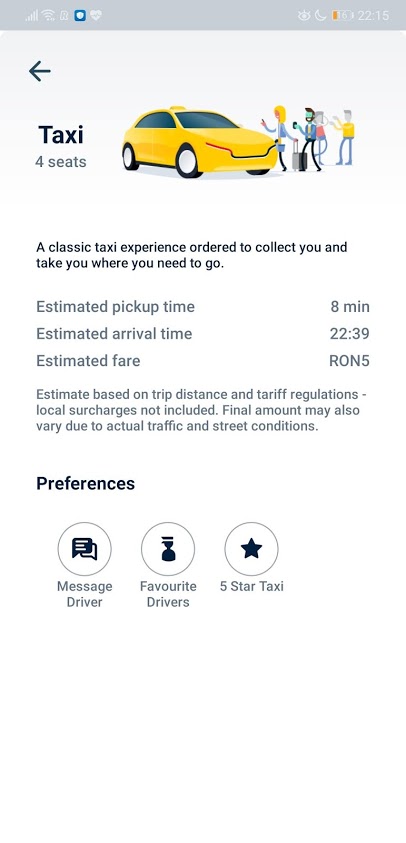Tap the moon do-not-disturb status icon
The image size is (406, 843).
click(x=320, y=16)
